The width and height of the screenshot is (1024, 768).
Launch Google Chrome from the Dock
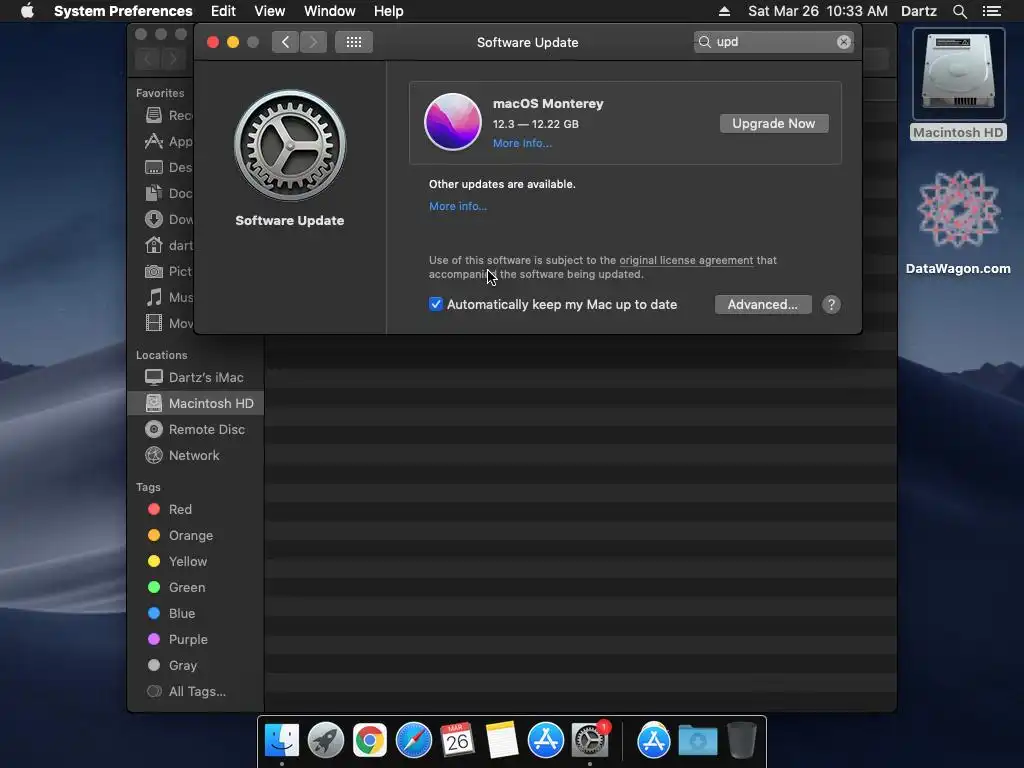point(370,741)
